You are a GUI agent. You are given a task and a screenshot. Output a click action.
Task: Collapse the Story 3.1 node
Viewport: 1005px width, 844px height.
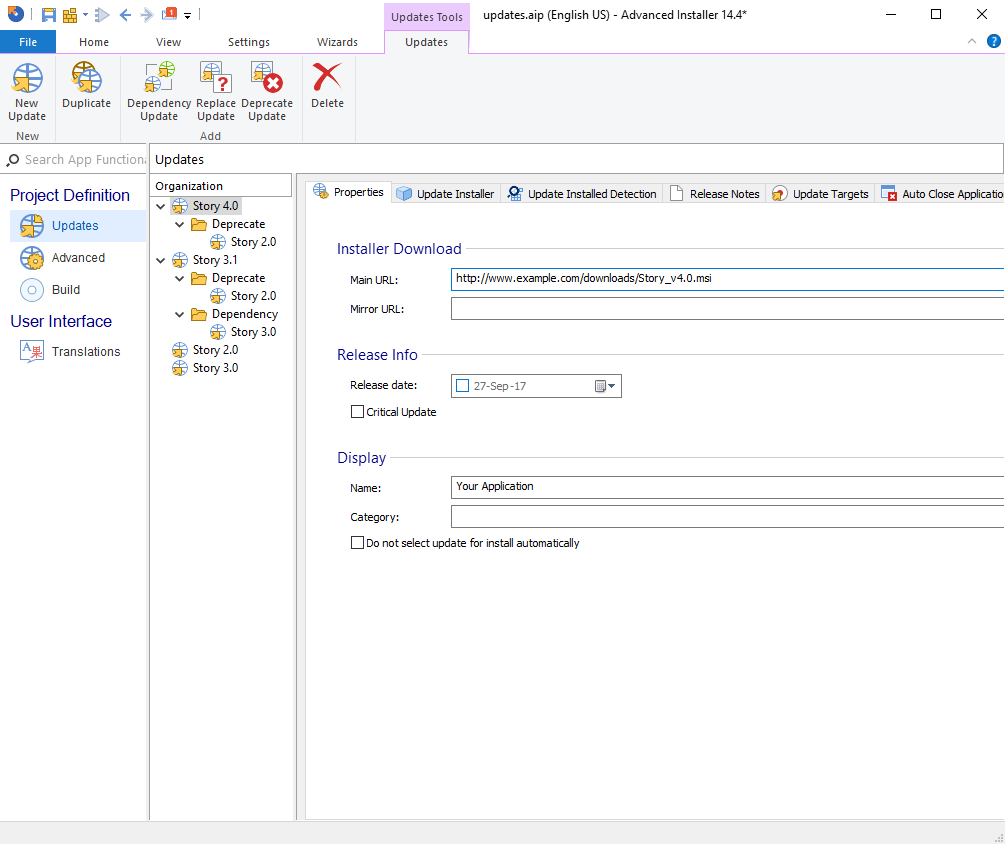(x=161, y=260)
